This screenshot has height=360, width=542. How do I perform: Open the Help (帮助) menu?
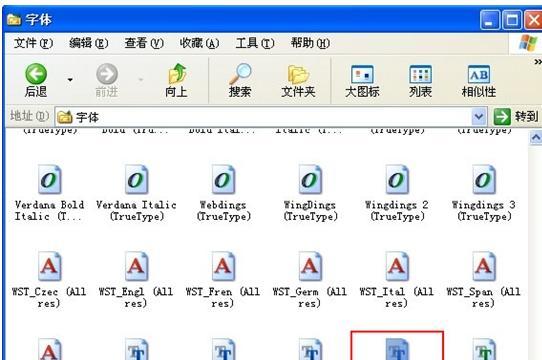coord(310,43)
